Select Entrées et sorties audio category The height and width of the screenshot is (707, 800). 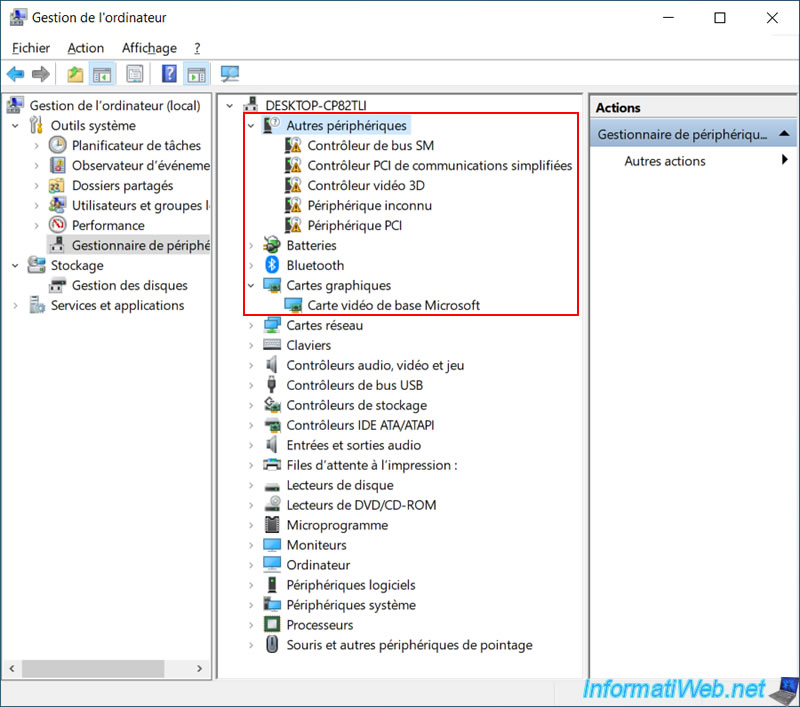pyautogui.click(x=354, y=445)
